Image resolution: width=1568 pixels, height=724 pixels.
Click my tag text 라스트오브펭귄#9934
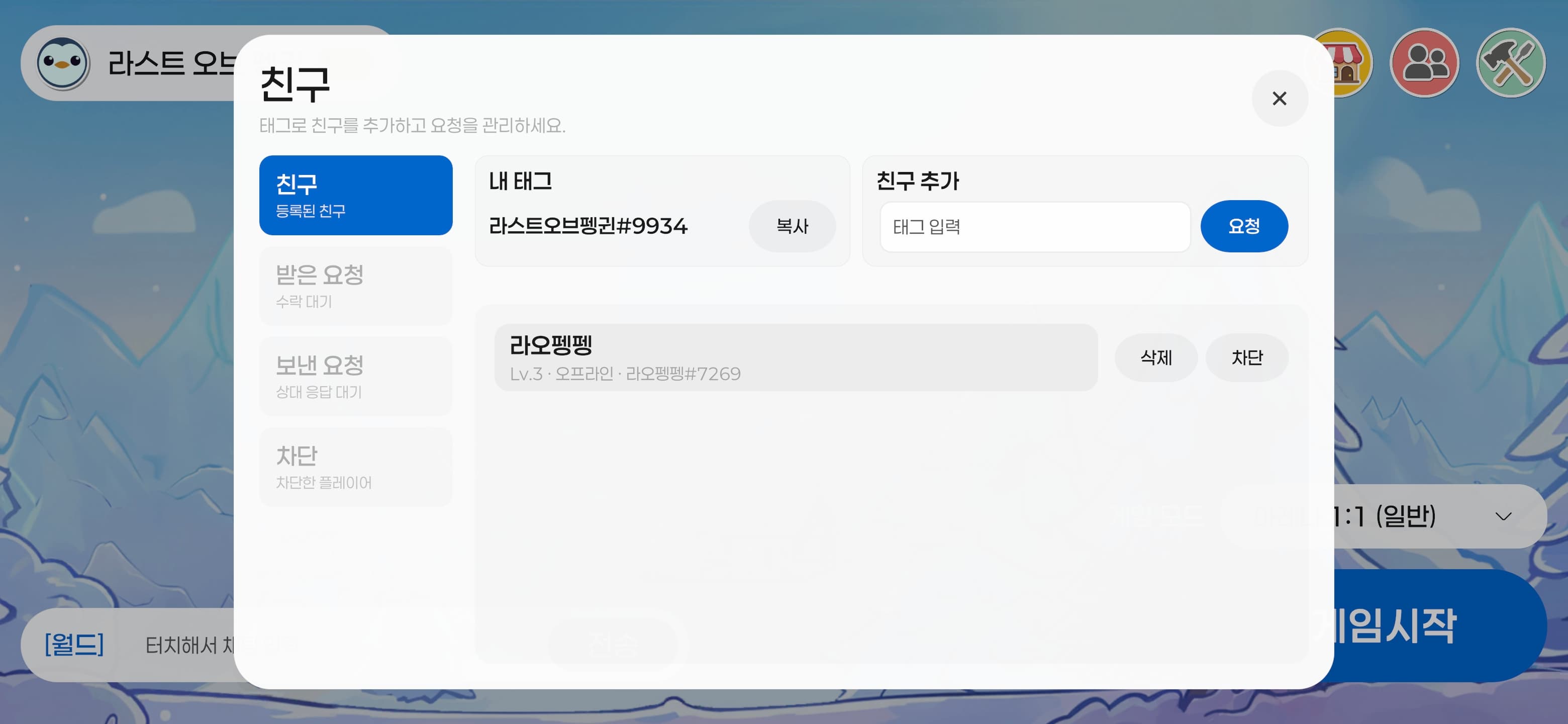(588, 226)
